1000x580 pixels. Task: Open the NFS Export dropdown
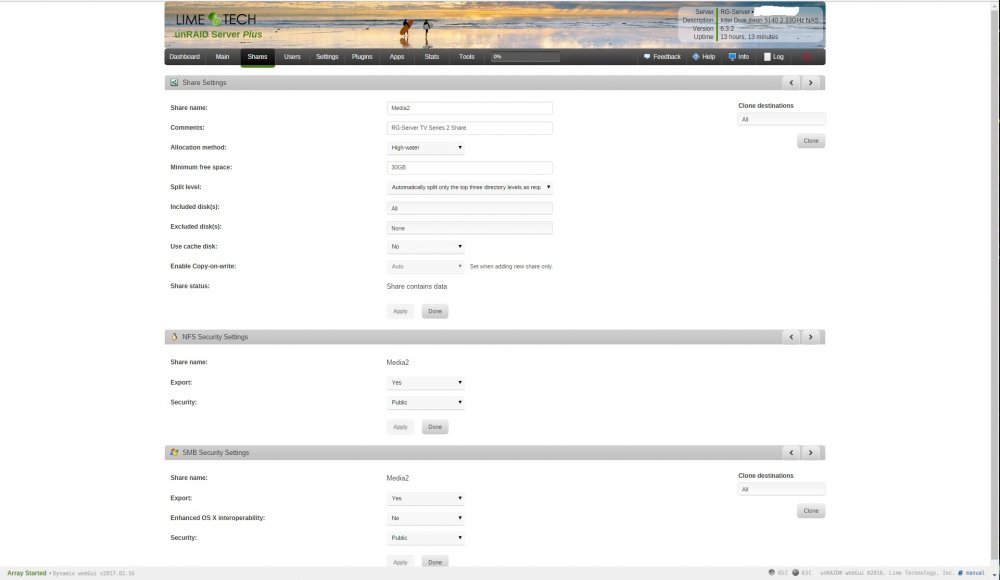pyautogui.click(x=425, y=382)
